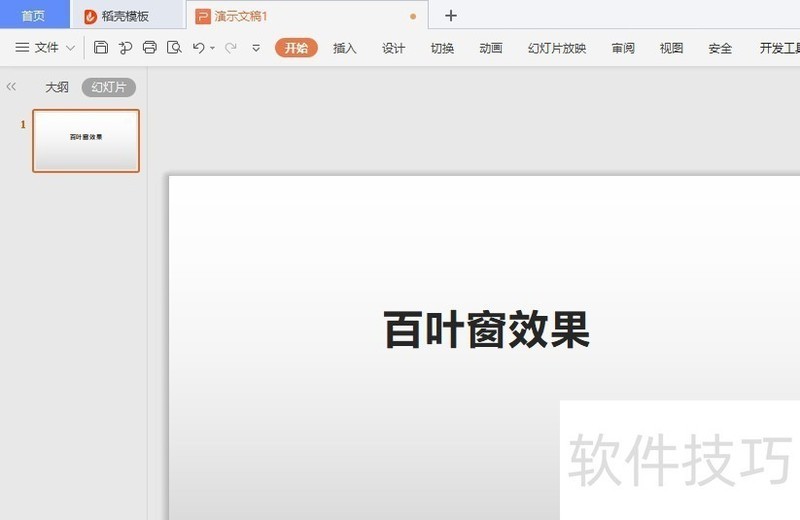The height and width of the screenshot is (520, 800).
Task: Open the 切换 ribbon tab
Action: (x=442, y=48)
